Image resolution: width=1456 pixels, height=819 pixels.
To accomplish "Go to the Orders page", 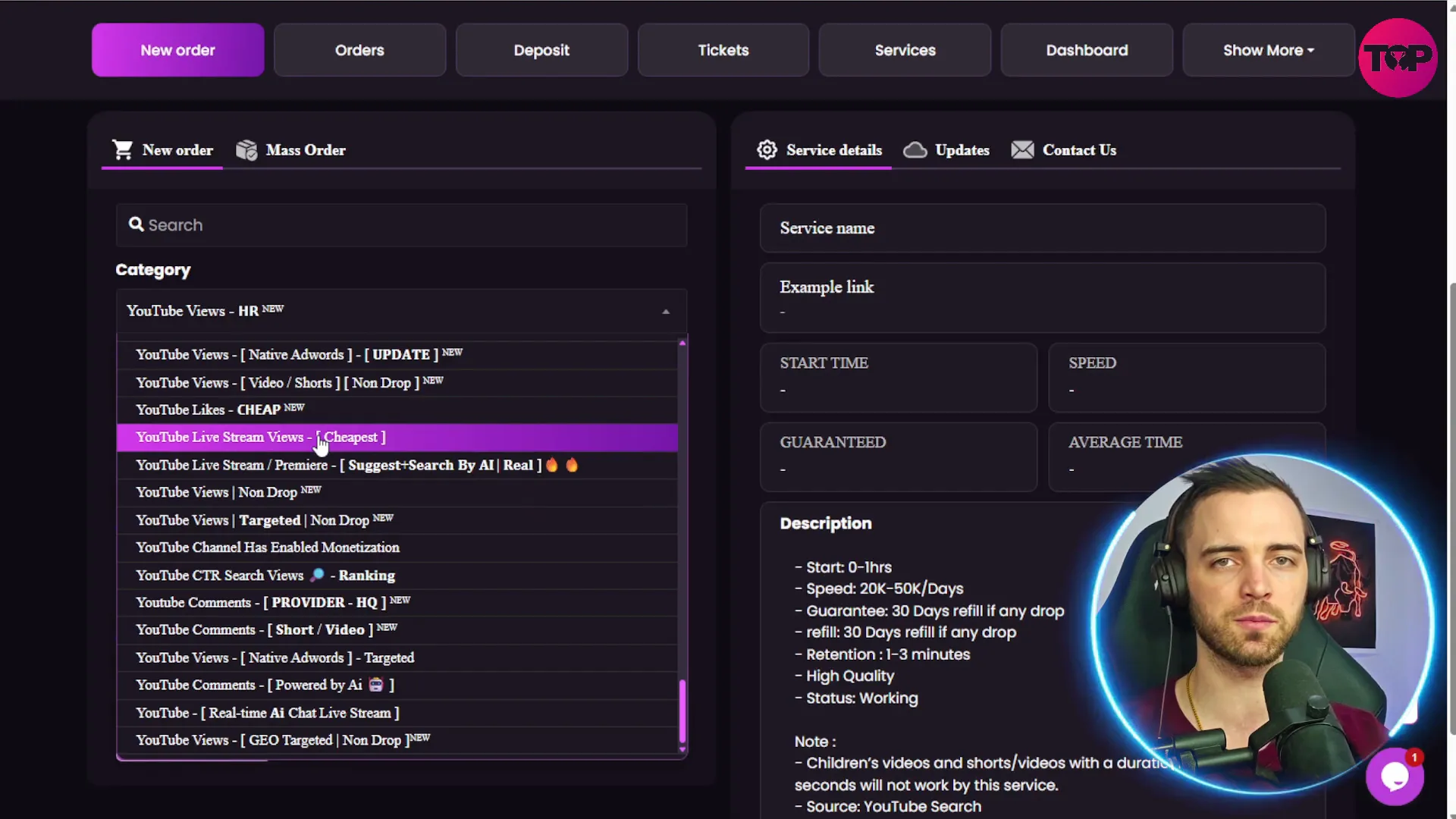I will point(359,50).
